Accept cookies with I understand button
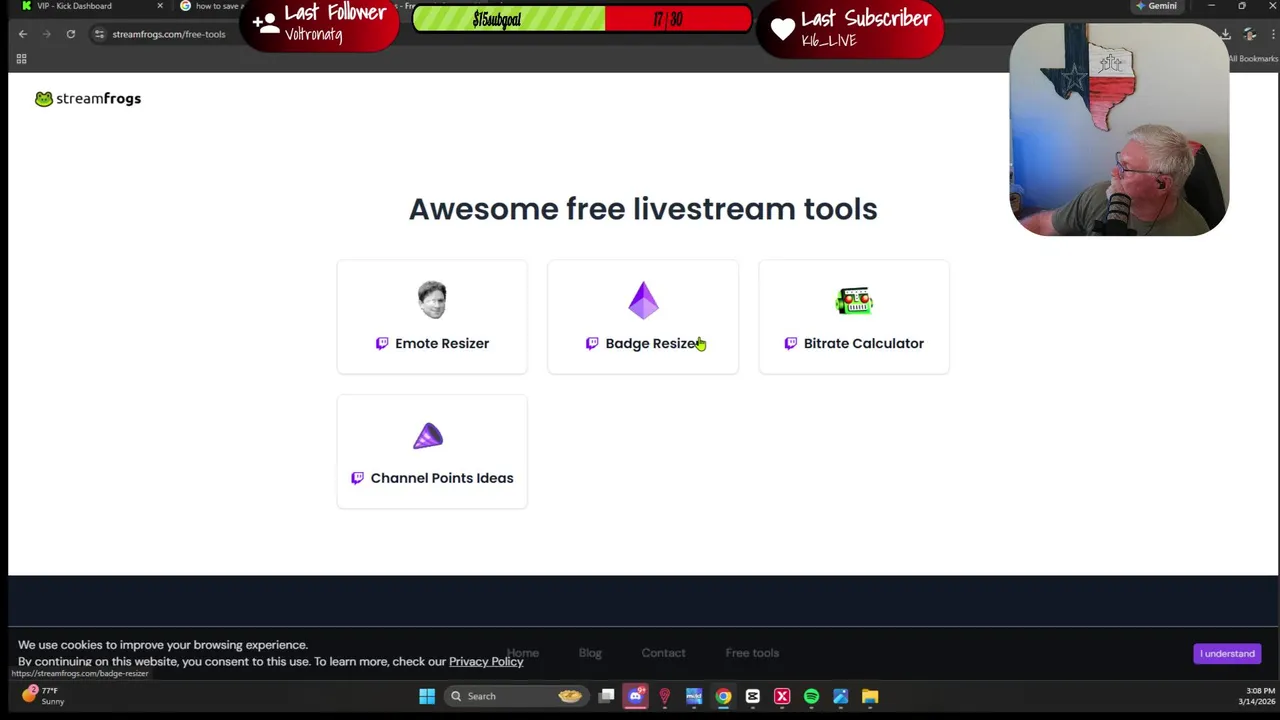1280x720 pixels. [x=1227, y=653]
